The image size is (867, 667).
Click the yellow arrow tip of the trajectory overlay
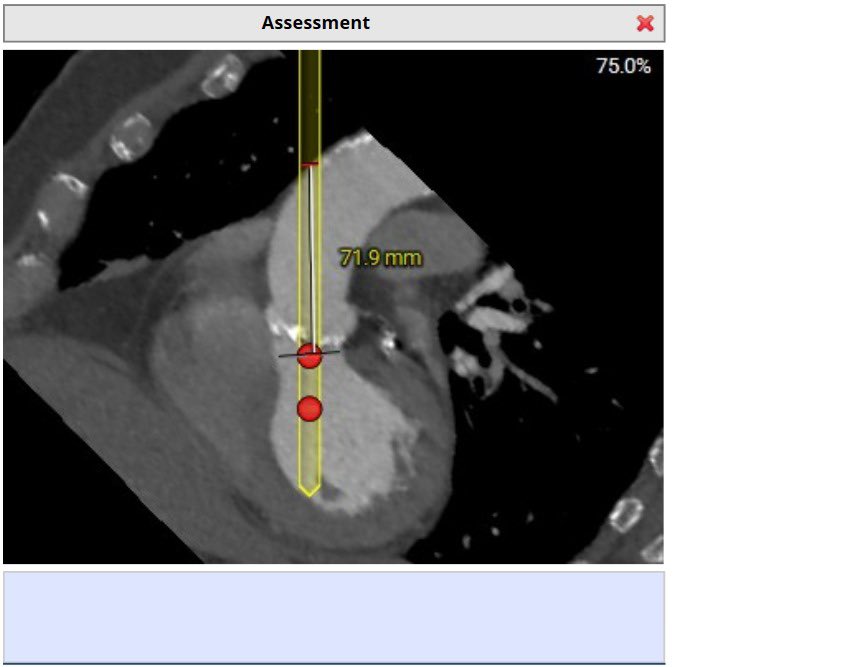(x=310, y=490)
